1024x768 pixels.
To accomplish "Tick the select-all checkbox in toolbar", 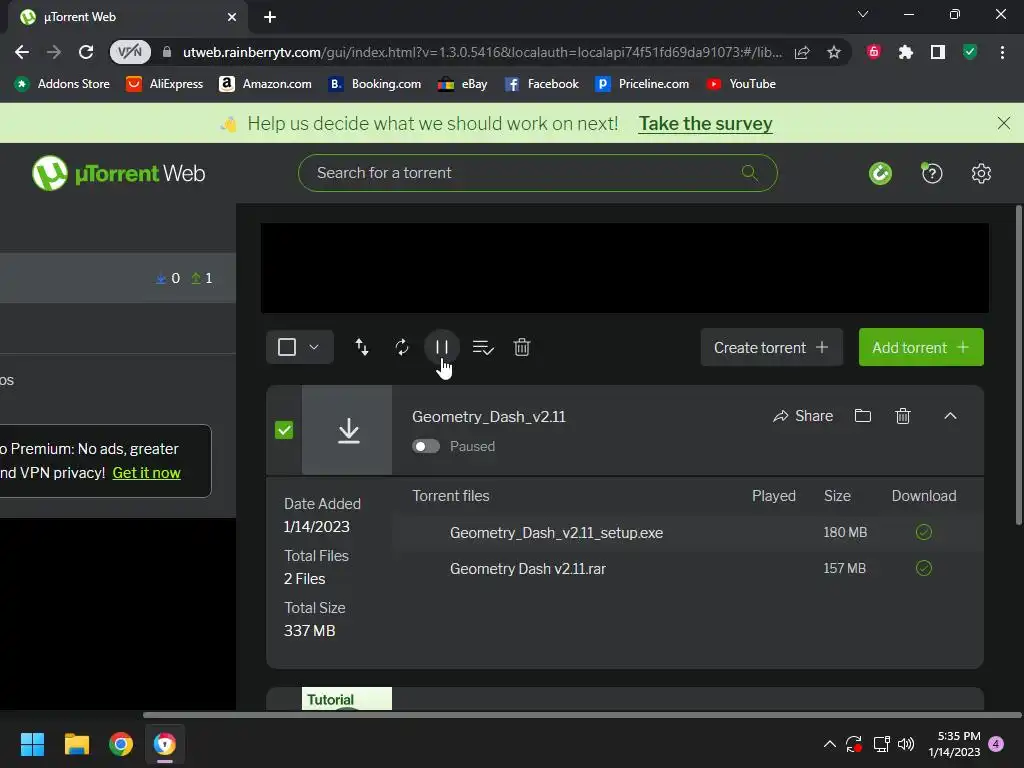I will pyautogui.click(x=287, y=347).
